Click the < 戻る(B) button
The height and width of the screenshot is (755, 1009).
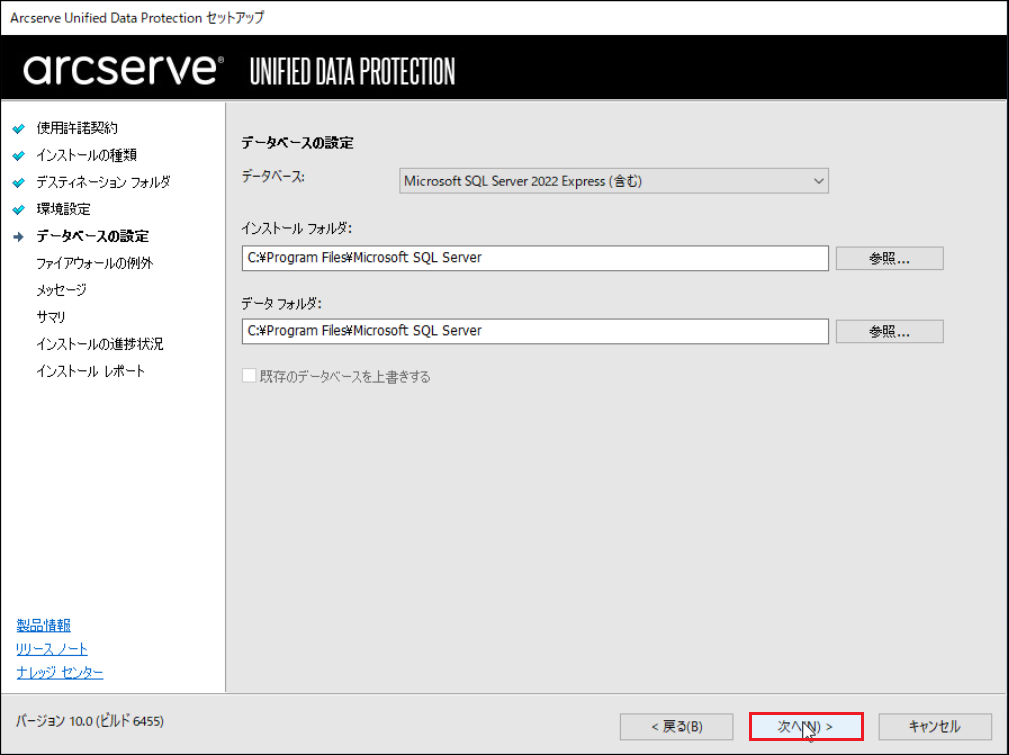click(x=676, y=727)
